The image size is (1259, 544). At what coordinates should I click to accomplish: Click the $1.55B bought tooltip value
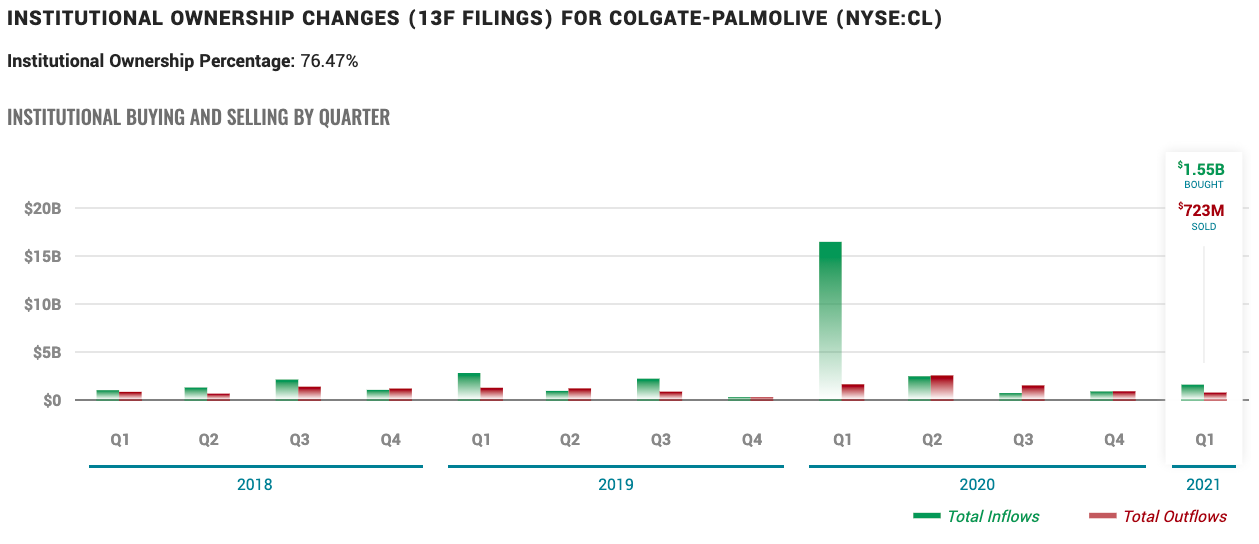click(x=1201, y=169)
